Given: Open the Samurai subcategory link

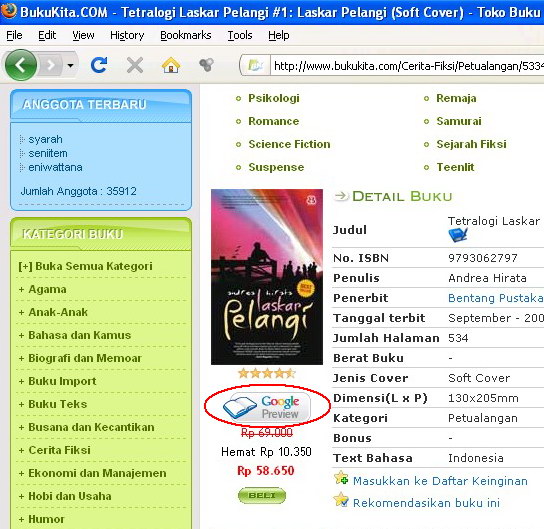Looking at the screenshot, I should tap(459, 121).
